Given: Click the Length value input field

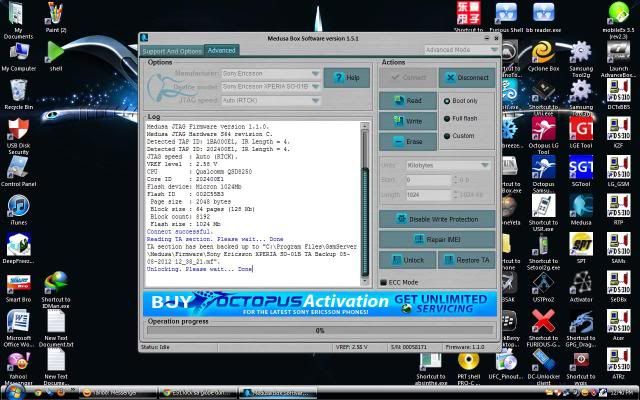Looking at the screenshot, I should tap(429, 195).
